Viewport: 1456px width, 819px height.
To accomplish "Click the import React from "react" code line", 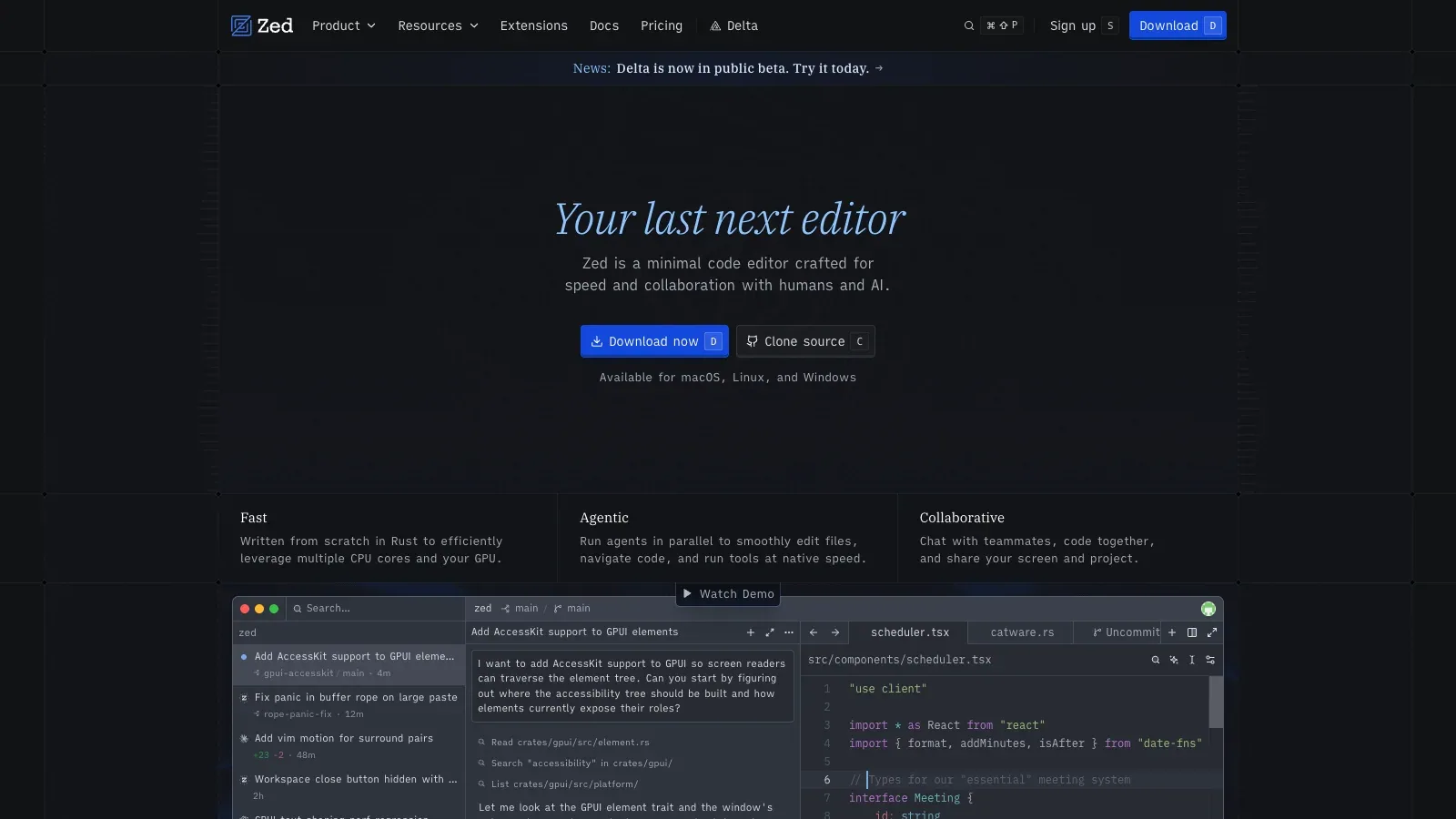I will pos(946,725).
